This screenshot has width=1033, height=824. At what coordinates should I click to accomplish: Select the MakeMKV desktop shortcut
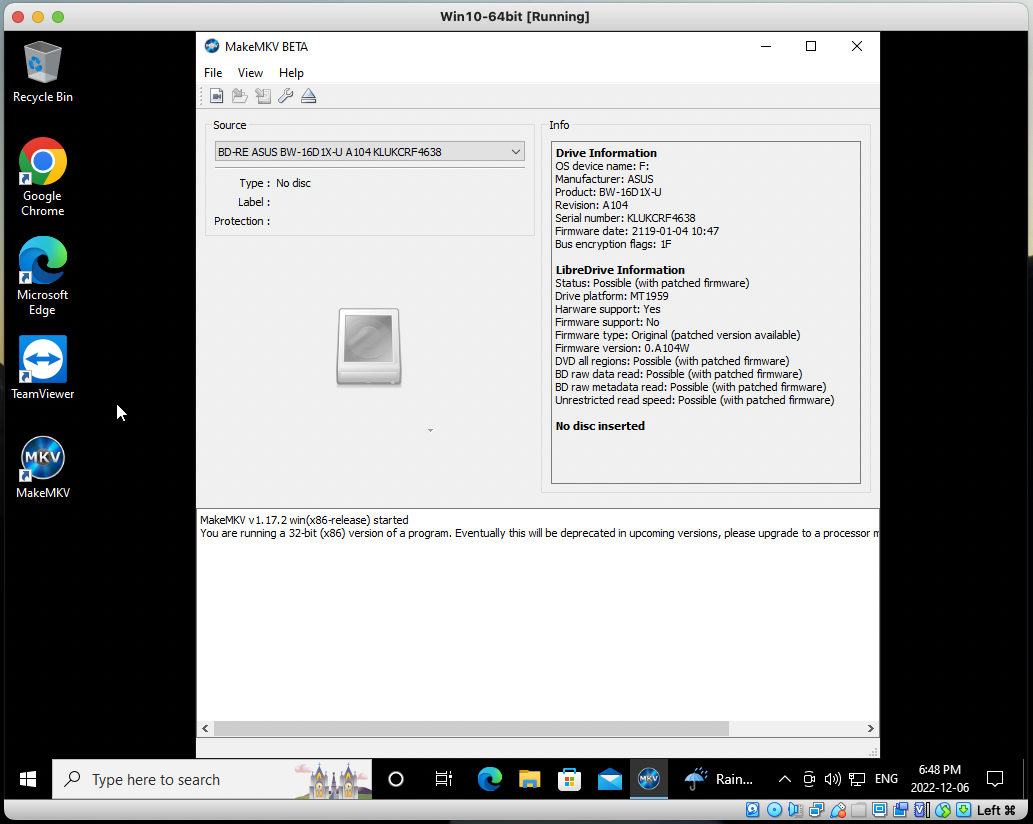click(43, 467)
